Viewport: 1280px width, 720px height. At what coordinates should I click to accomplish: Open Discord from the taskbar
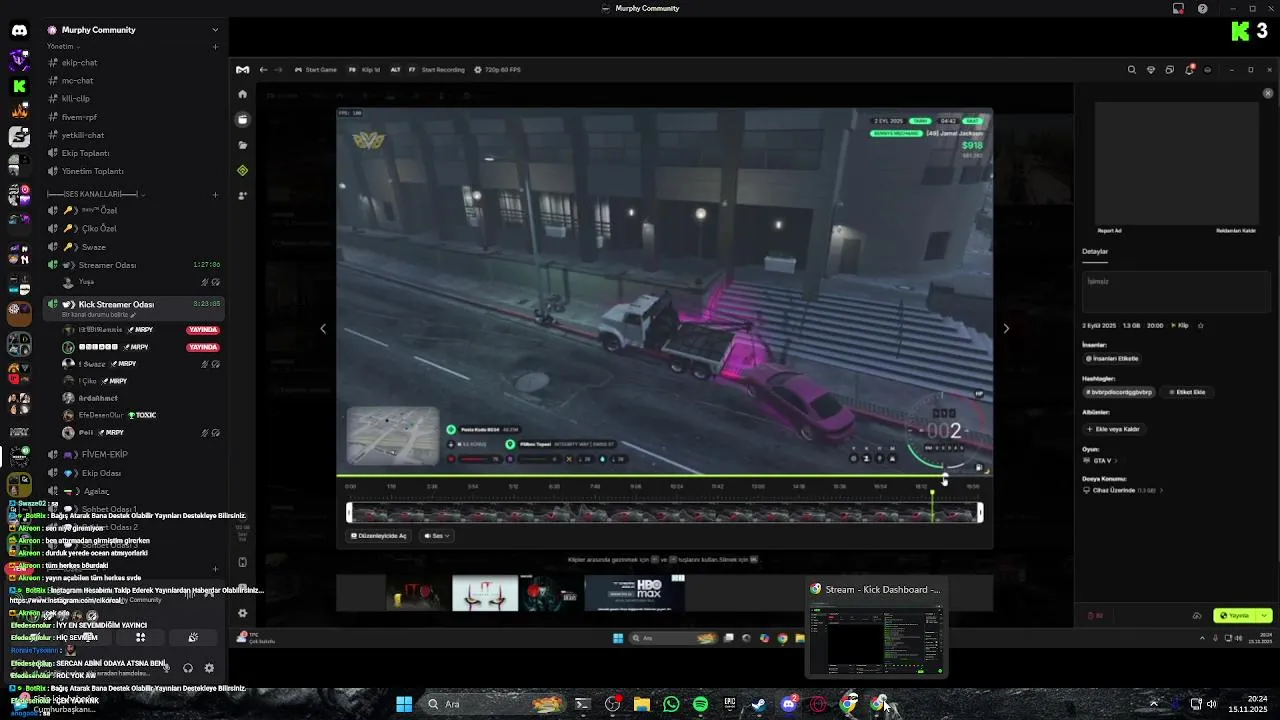[x=789, y=704]
